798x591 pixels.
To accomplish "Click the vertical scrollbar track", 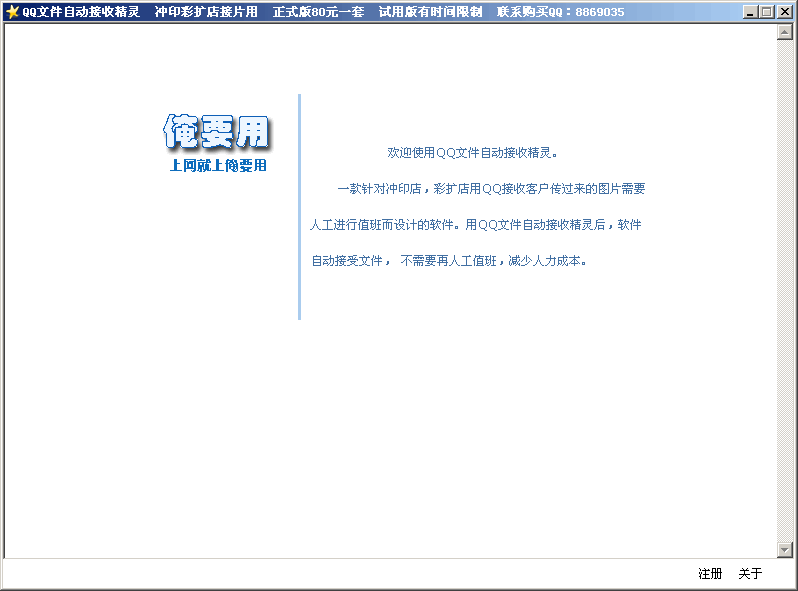I will pos(784,291).
